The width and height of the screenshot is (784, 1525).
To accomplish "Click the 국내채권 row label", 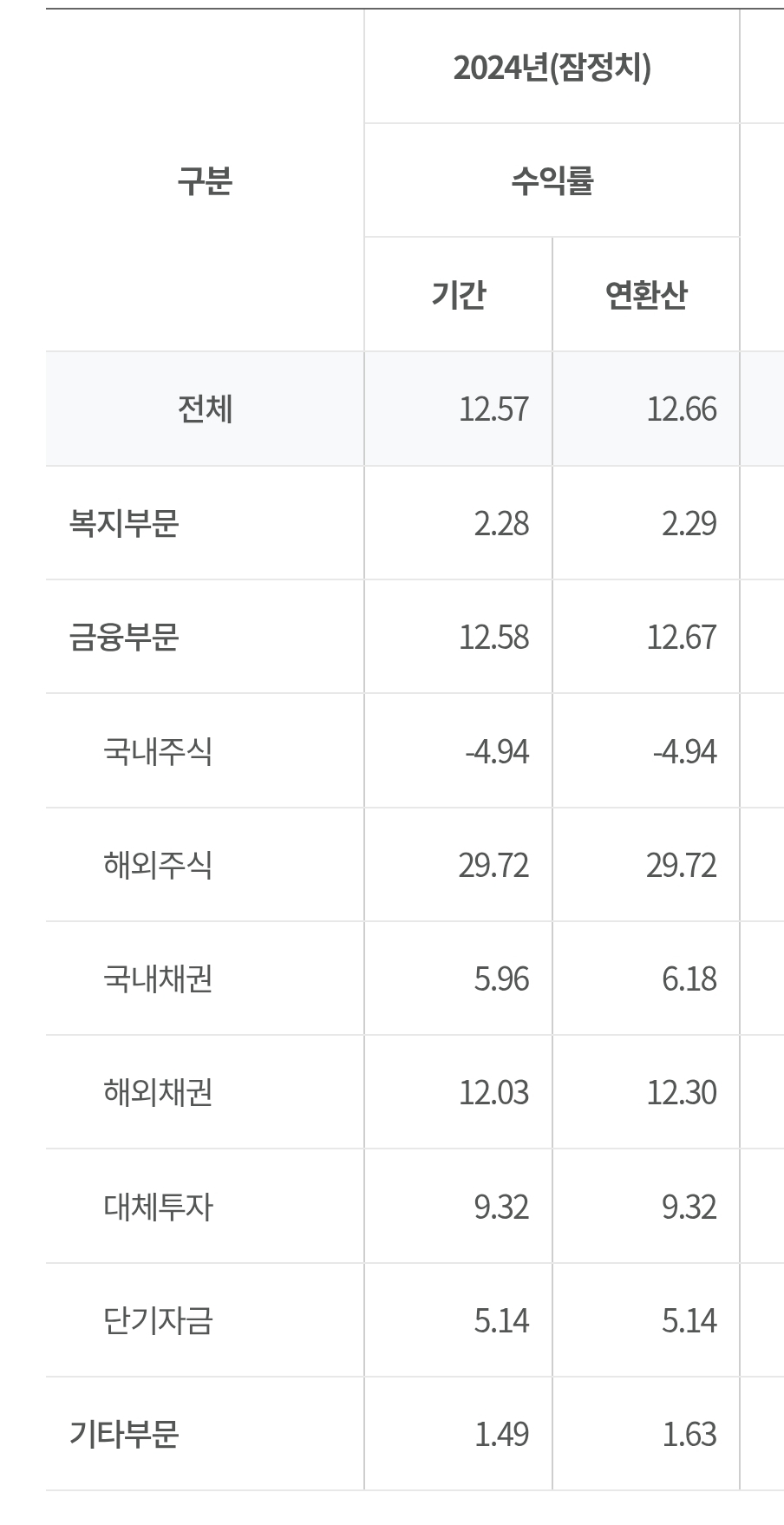I will pyautogui.click(x=157, y=978).
